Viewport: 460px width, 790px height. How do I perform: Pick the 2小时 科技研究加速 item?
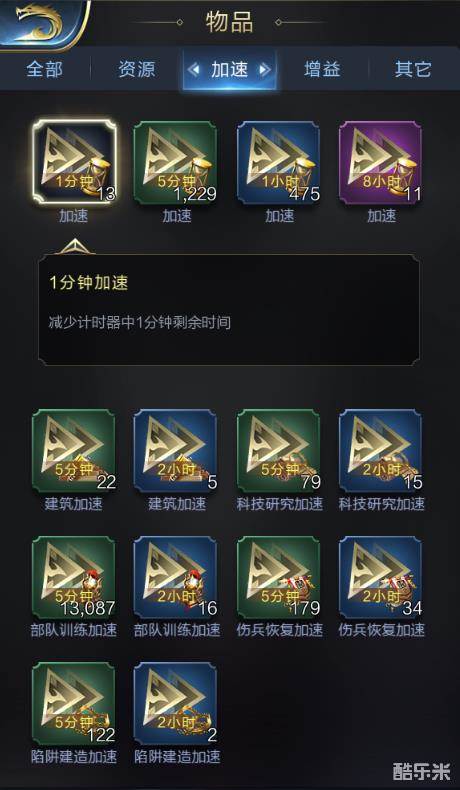[380, 450]
